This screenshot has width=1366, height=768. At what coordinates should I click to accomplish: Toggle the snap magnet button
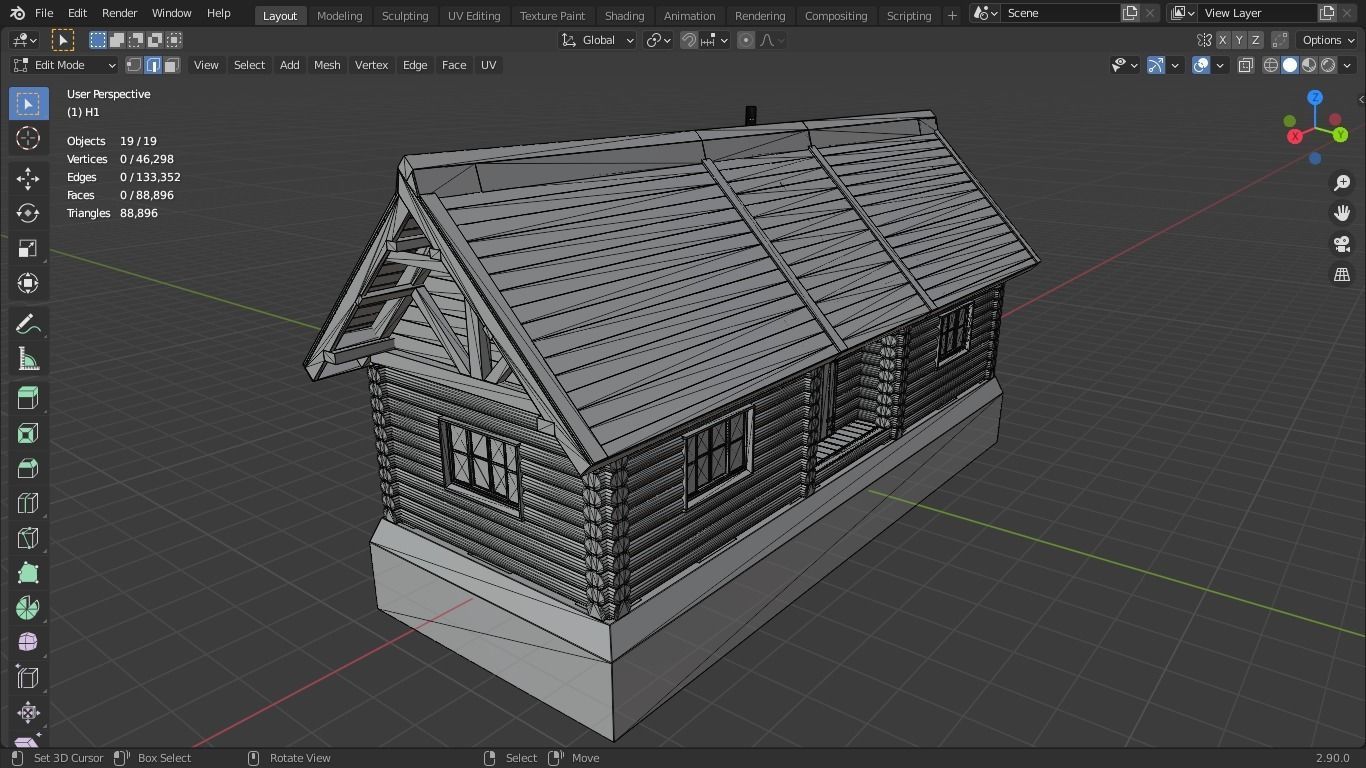click(x=689, y=40)
